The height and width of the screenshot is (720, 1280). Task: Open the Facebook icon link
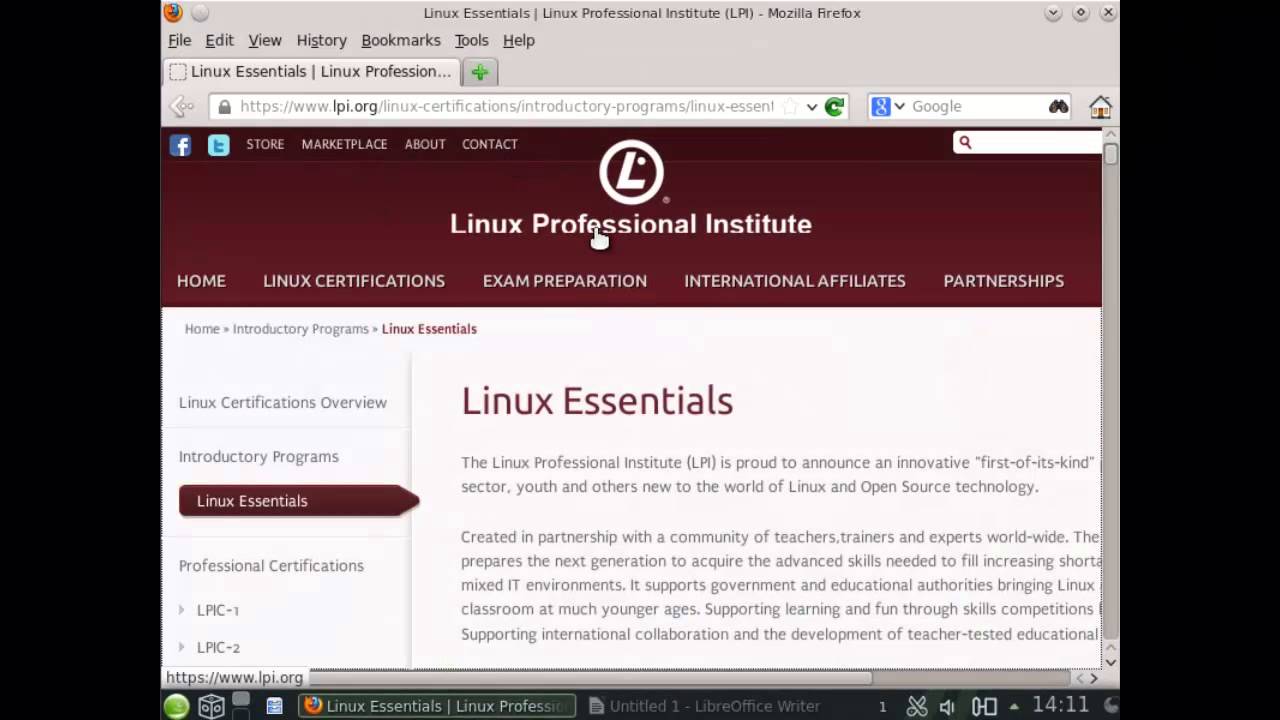[180, 145]
